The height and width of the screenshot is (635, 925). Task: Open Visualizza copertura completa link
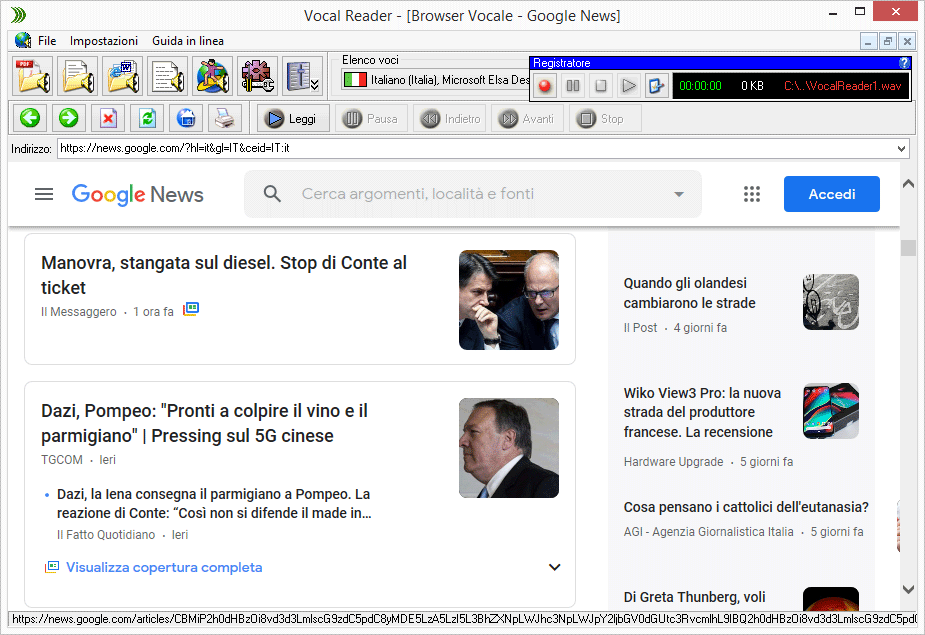tap(164, 567)
